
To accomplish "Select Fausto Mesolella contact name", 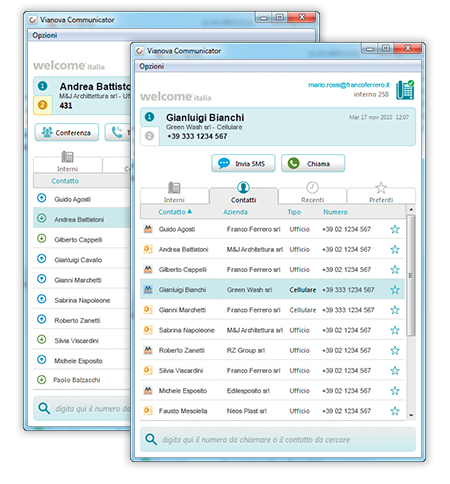I will tap(183, 411).
